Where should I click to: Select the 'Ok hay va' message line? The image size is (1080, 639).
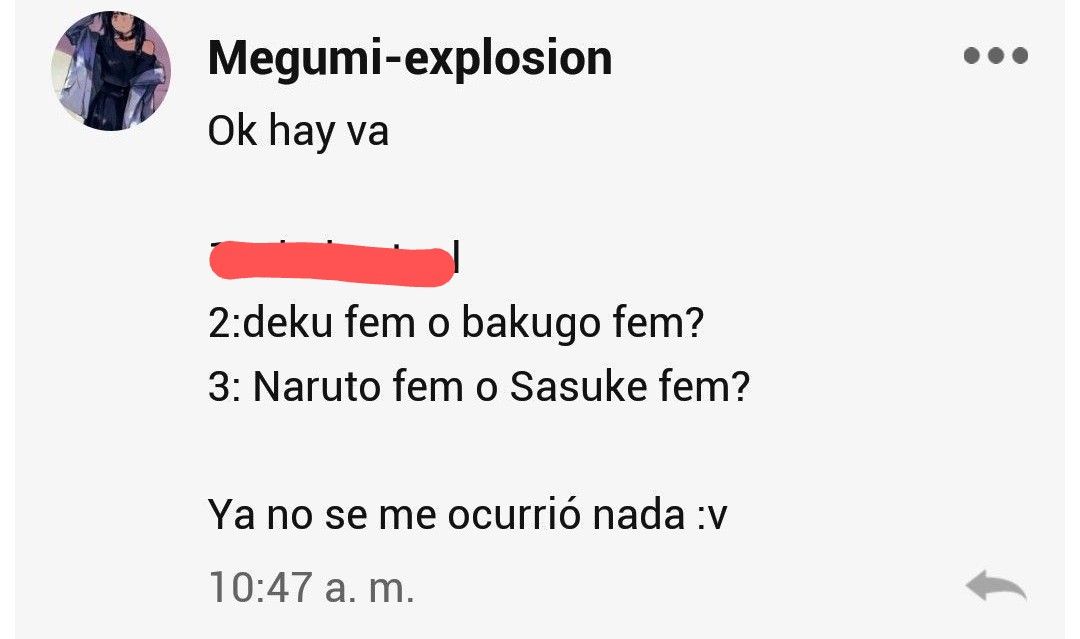pos(298,131)
